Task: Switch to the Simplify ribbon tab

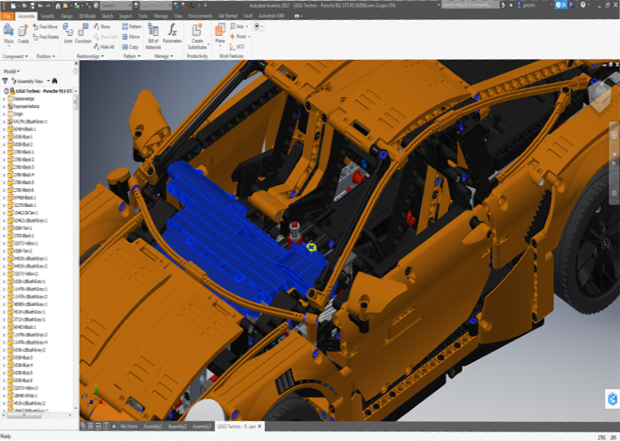Action: (48, 16)
